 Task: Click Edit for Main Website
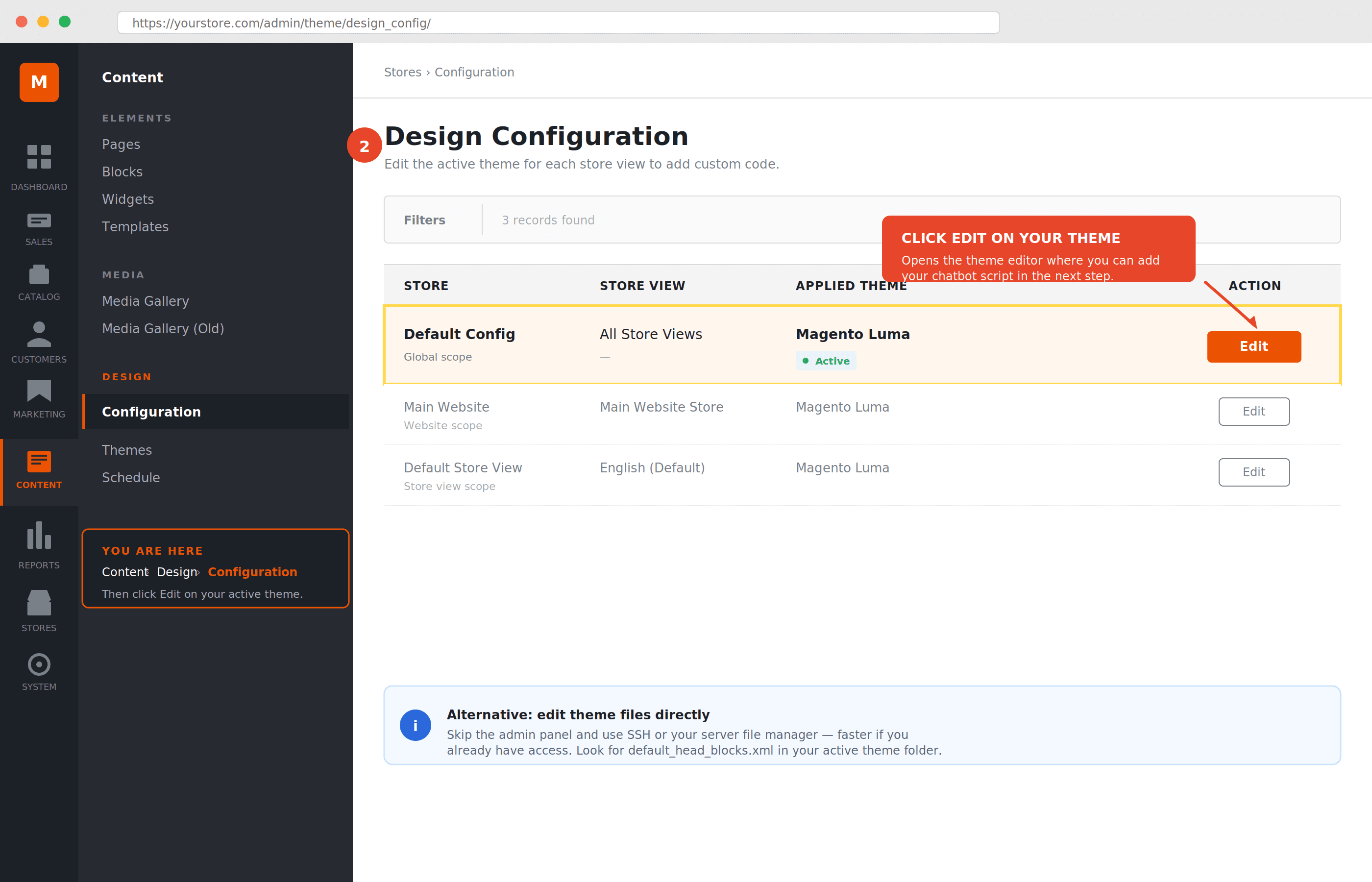pyautogui.click(x=1253, y=411)
